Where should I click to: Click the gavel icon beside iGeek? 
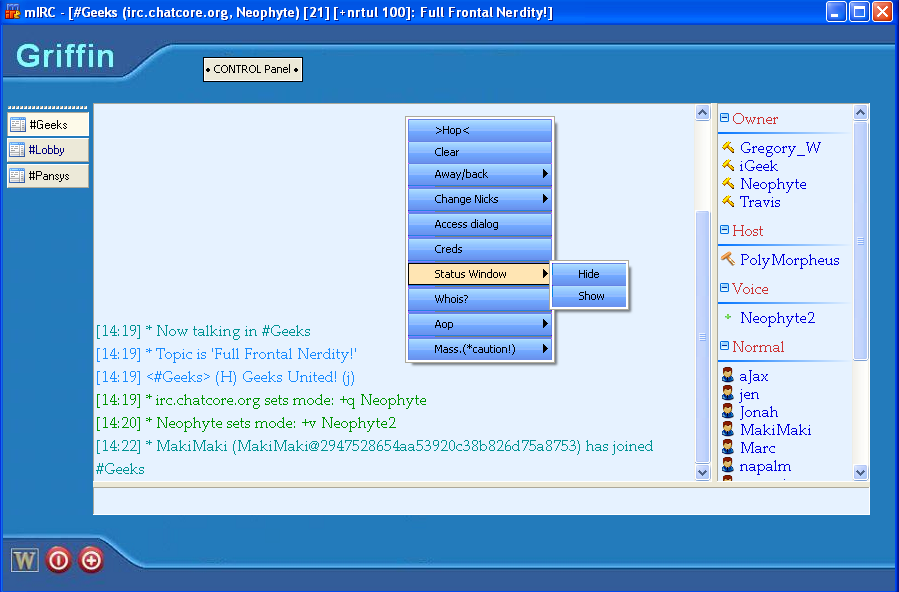point(728,166)
